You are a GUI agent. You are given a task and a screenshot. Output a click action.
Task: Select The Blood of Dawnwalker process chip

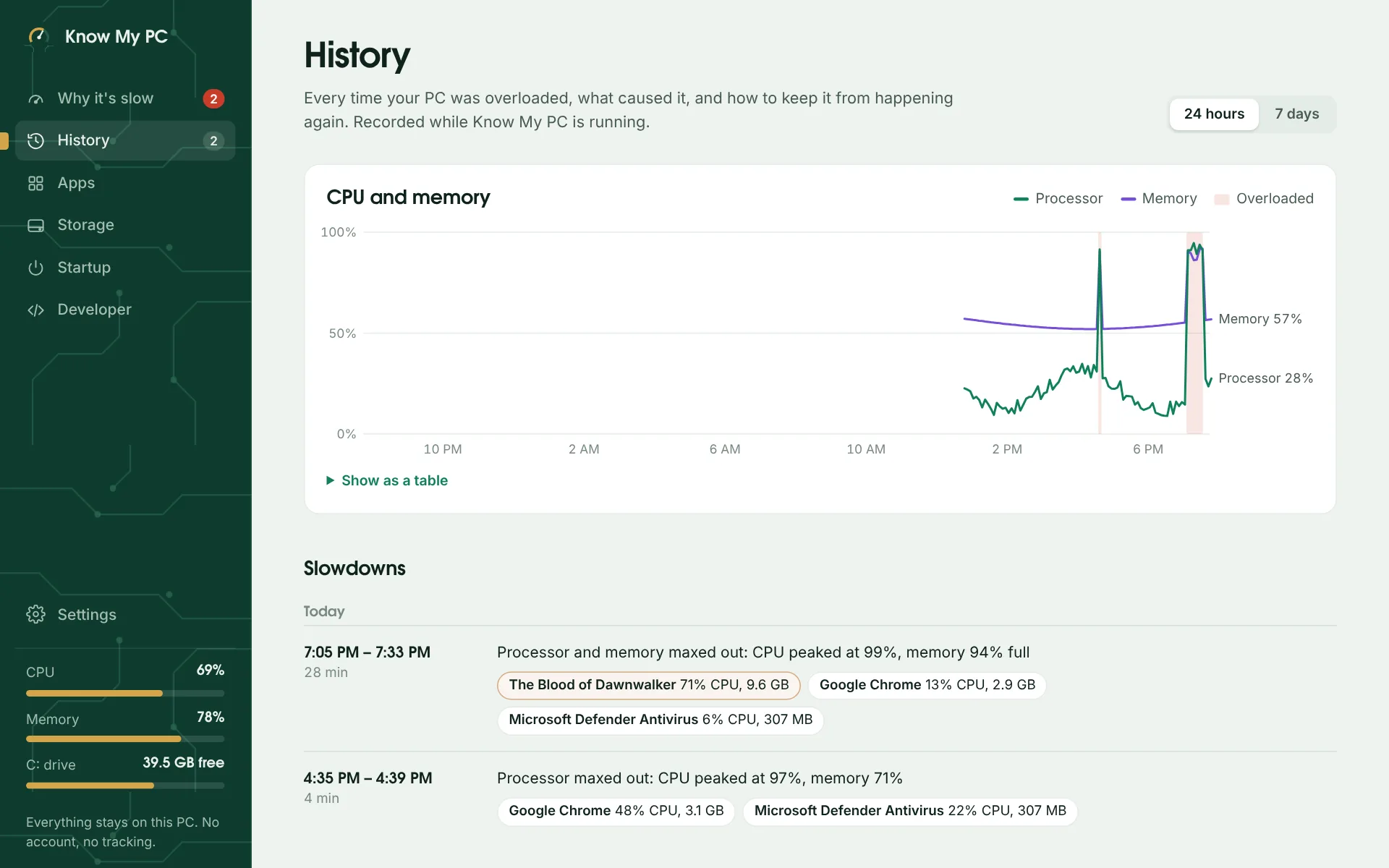coord(649,685)
